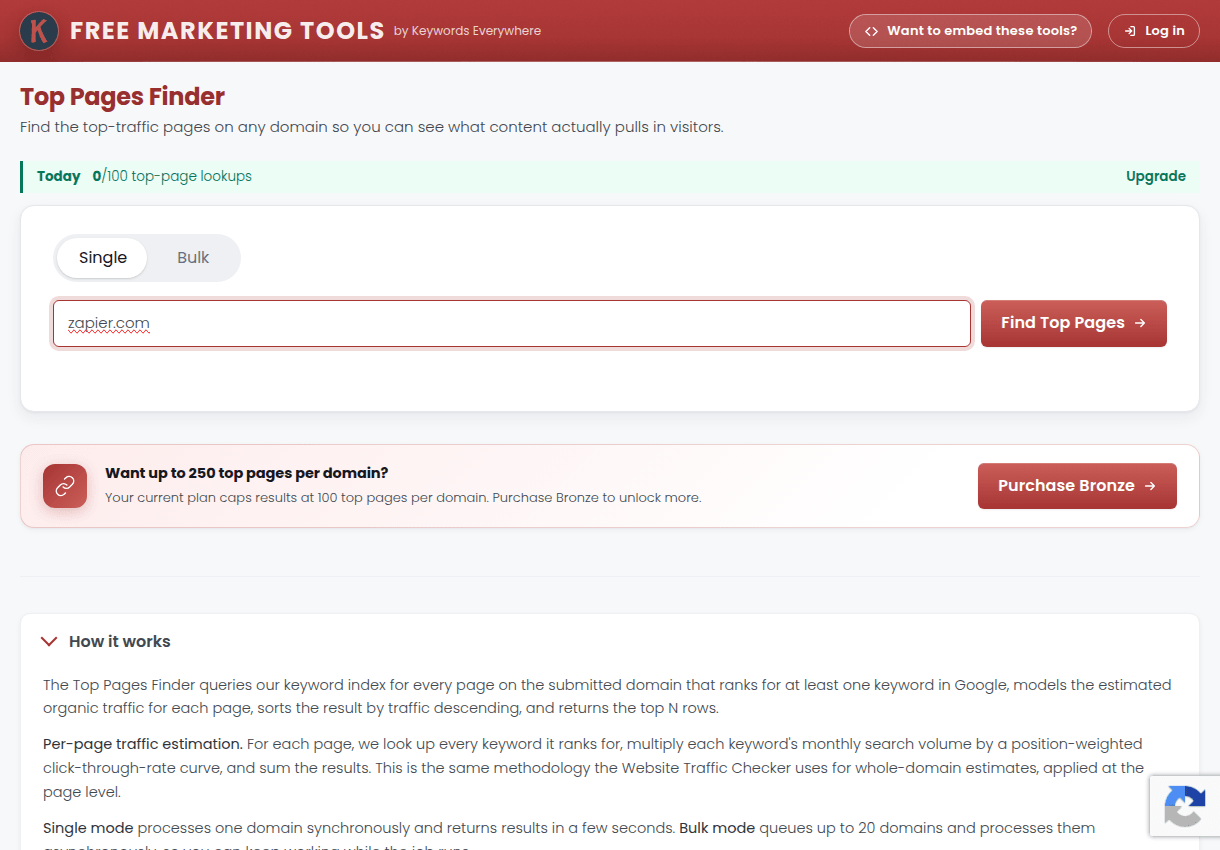Select the Single mode tab
1220x850 pixels.
tap(103, 258)
